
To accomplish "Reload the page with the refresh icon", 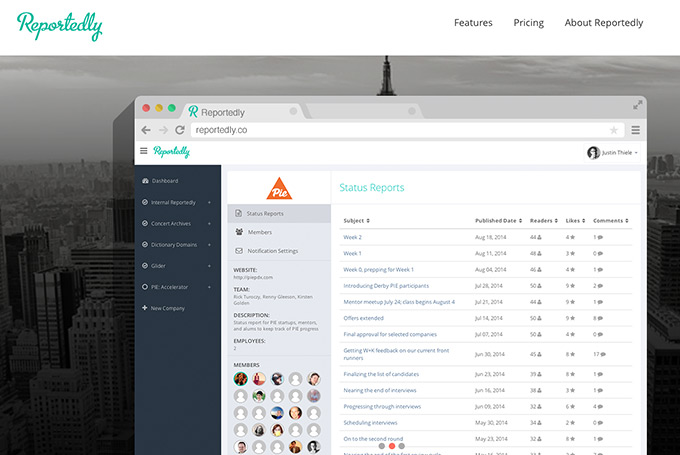I will (x=180, y=130).
